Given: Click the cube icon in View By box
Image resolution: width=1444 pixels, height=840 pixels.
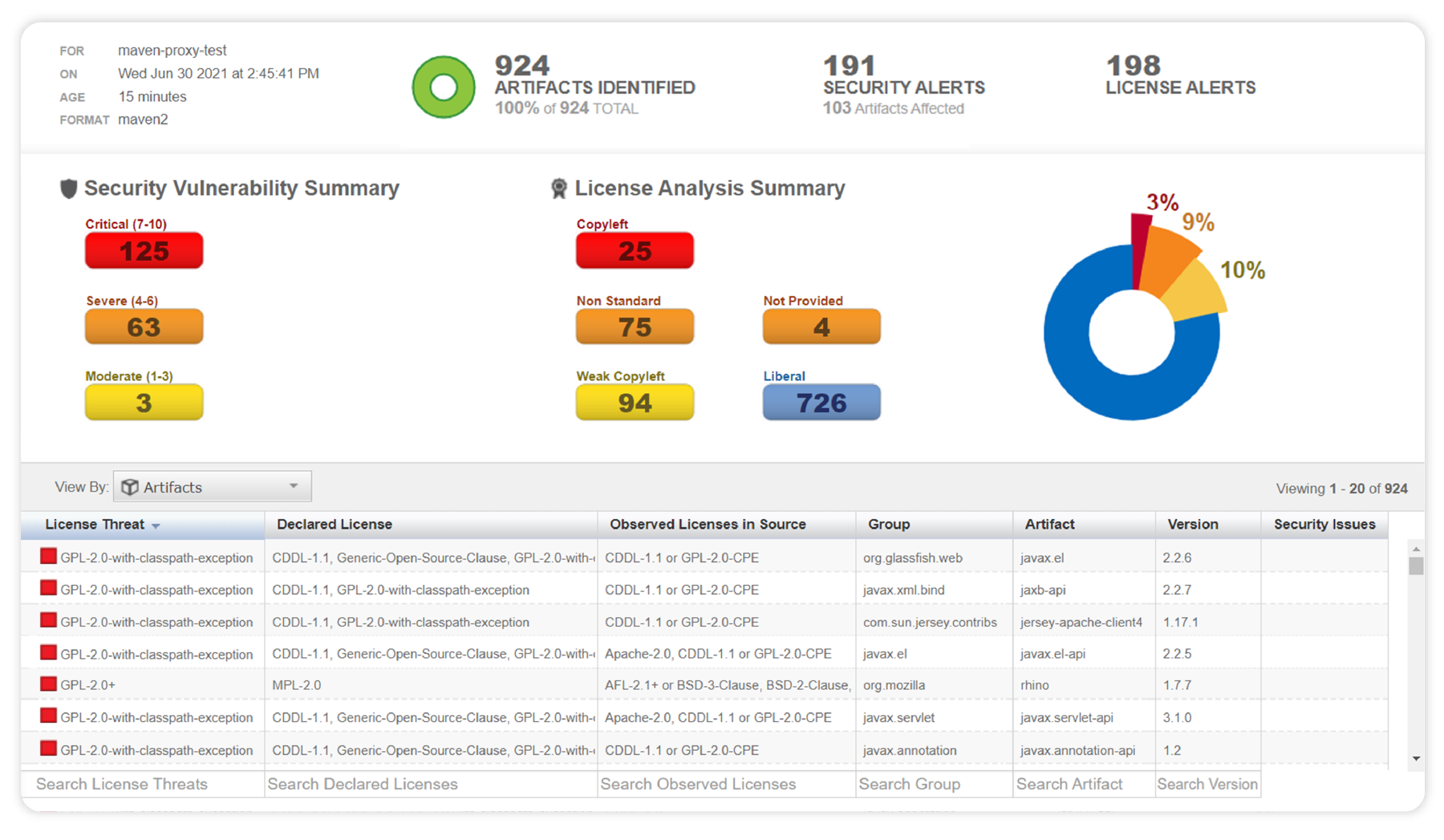Looking at the screenshot, I should 130,487.
